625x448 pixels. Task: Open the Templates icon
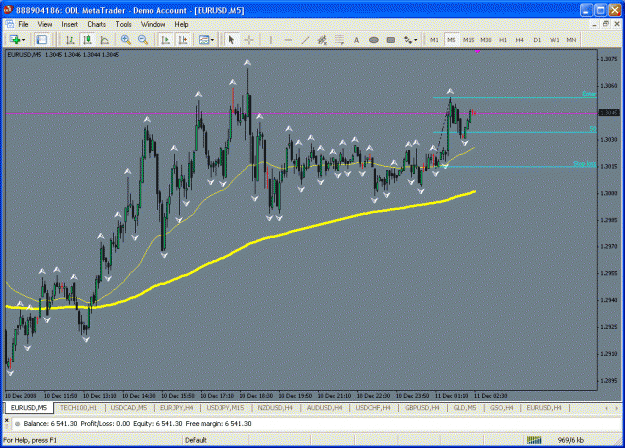204,40
